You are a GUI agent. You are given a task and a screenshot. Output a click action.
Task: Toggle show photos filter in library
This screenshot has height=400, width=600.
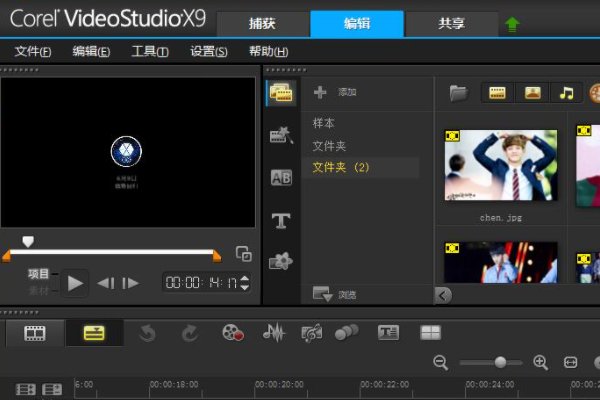pyautogui.click(x=532, y=93)
